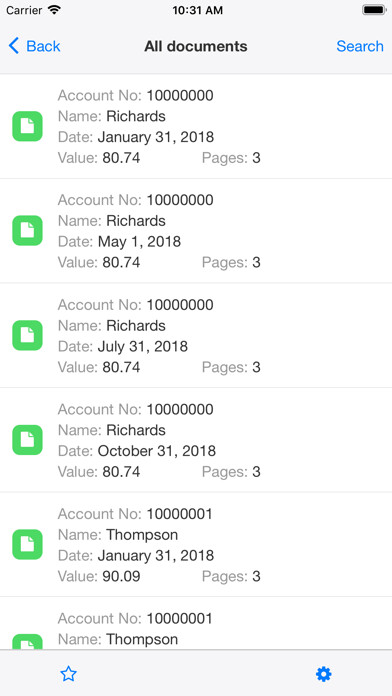
Task: Select the document dated May 1, 2018
Action: [196, 231]
